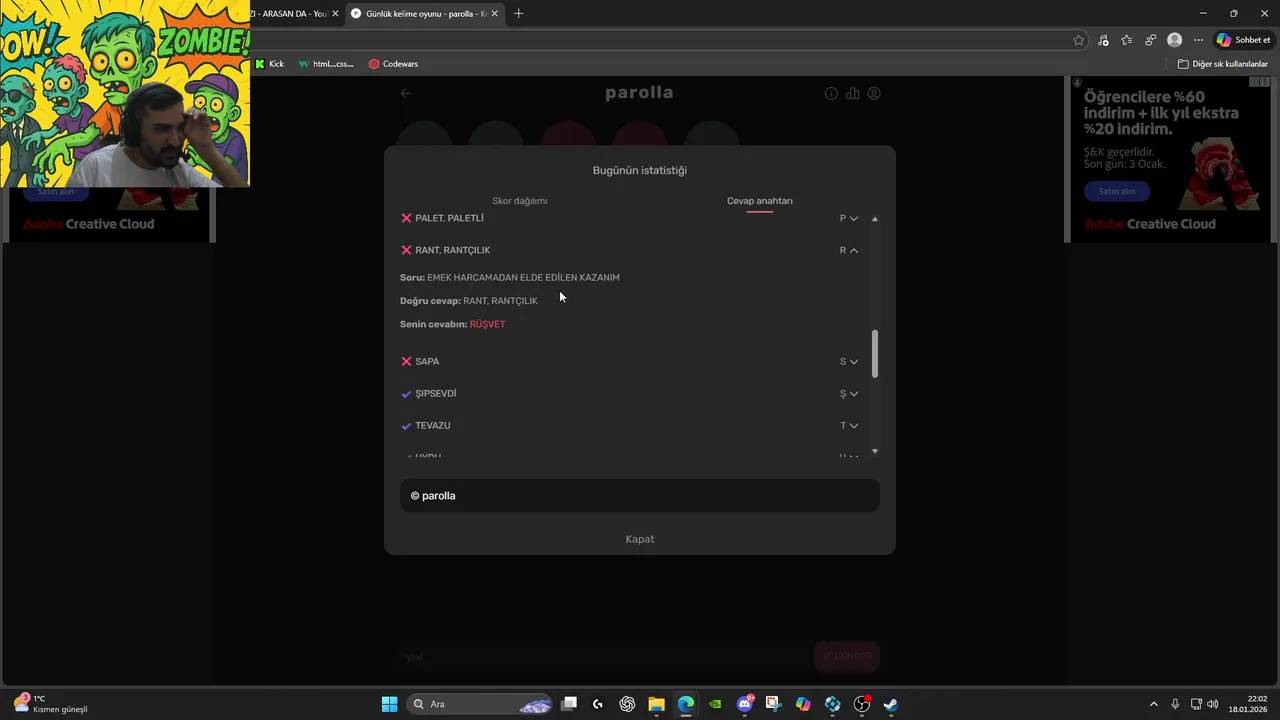The width and height of the screenshot is (1280, 720).
Task: Click the wrong answer RÜŞVET text
Action: point(487,324)
